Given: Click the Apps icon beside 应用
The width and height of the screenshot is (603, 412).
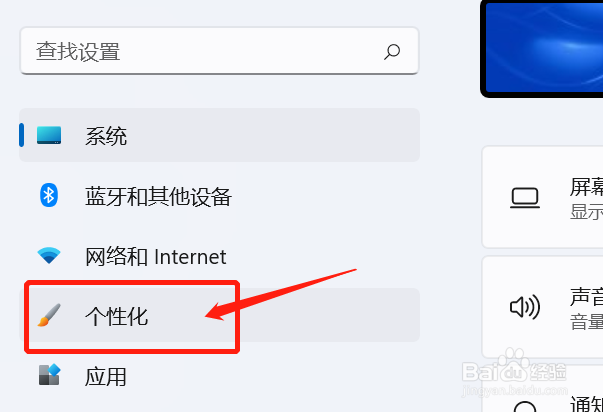Looking at the screenshot, I should point(50,375).
